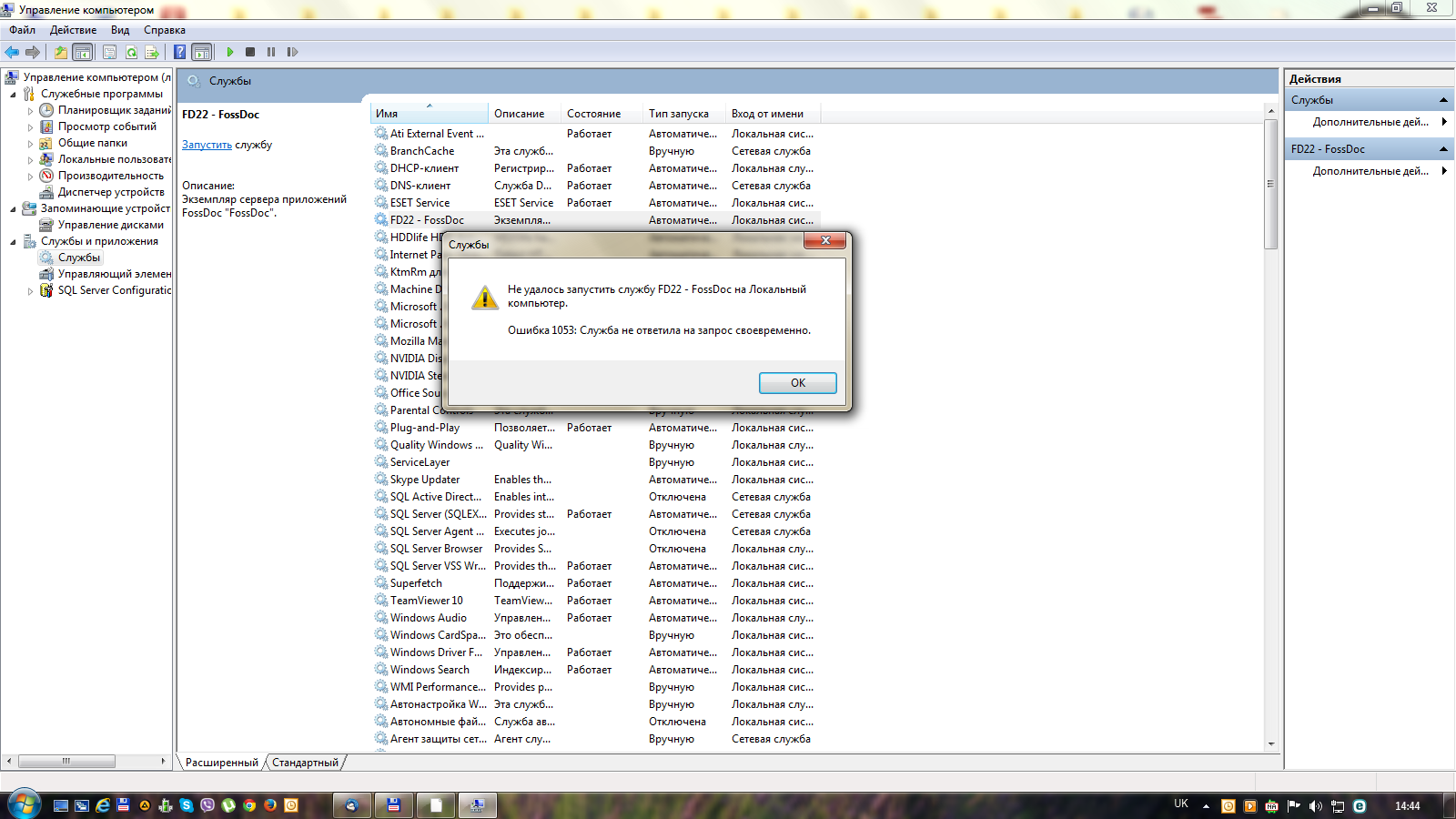This screenshot has width=1456, height=819.
Task: Click the Pause service toolbar icon
Action: (x=271, y=52)
